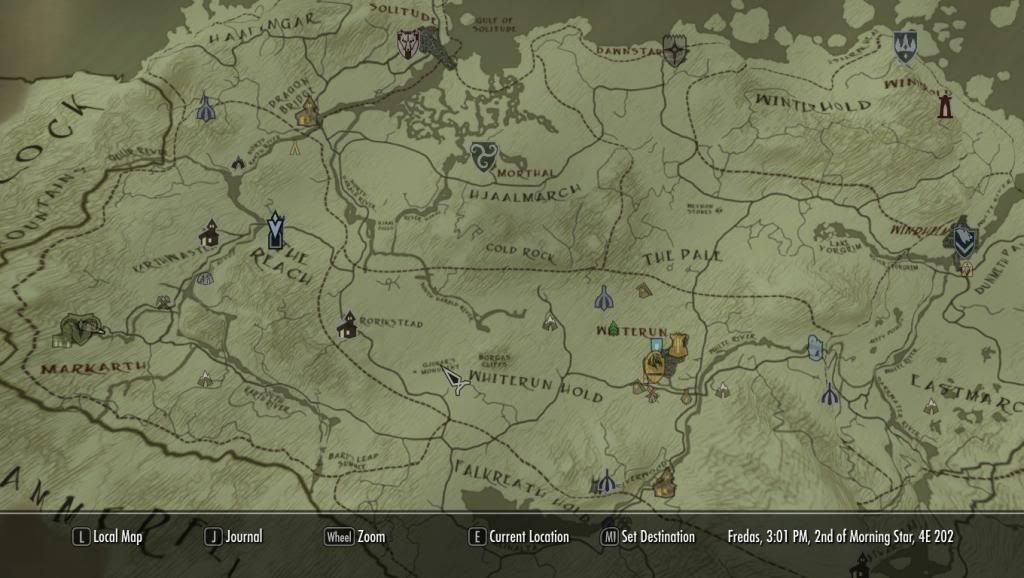Select the Karthwasten settlement house marker
Screen dimensions: 1024x578
point(210,236)
